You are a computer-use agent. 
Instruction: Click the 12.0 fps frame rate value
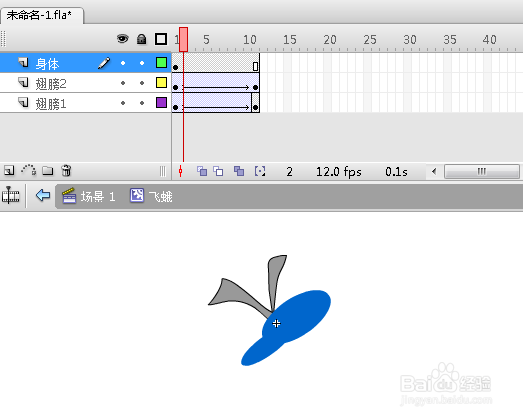[x=339, y=172]
